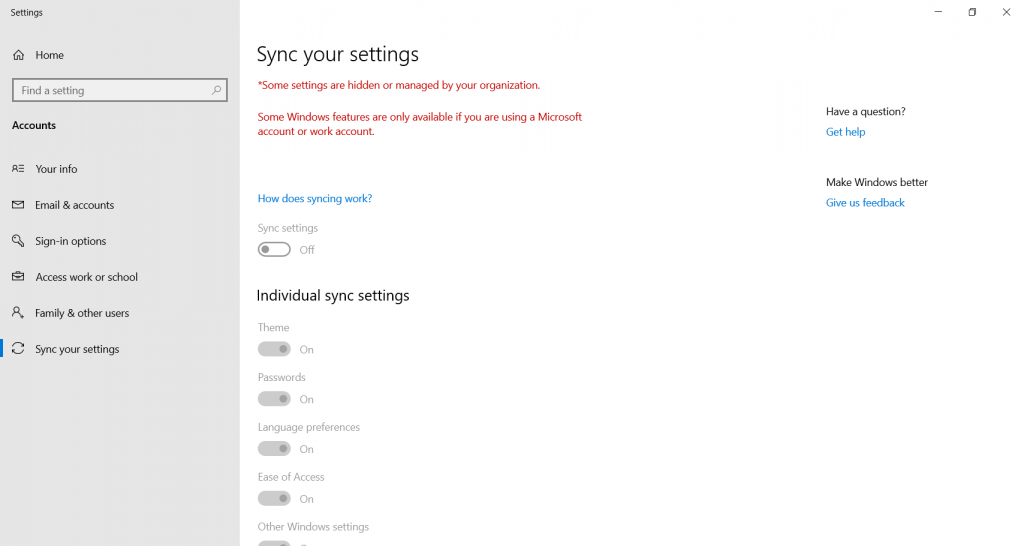The image size is (1024, 546).
Task: Click the Your info person icon
Action: click(18, 169)
